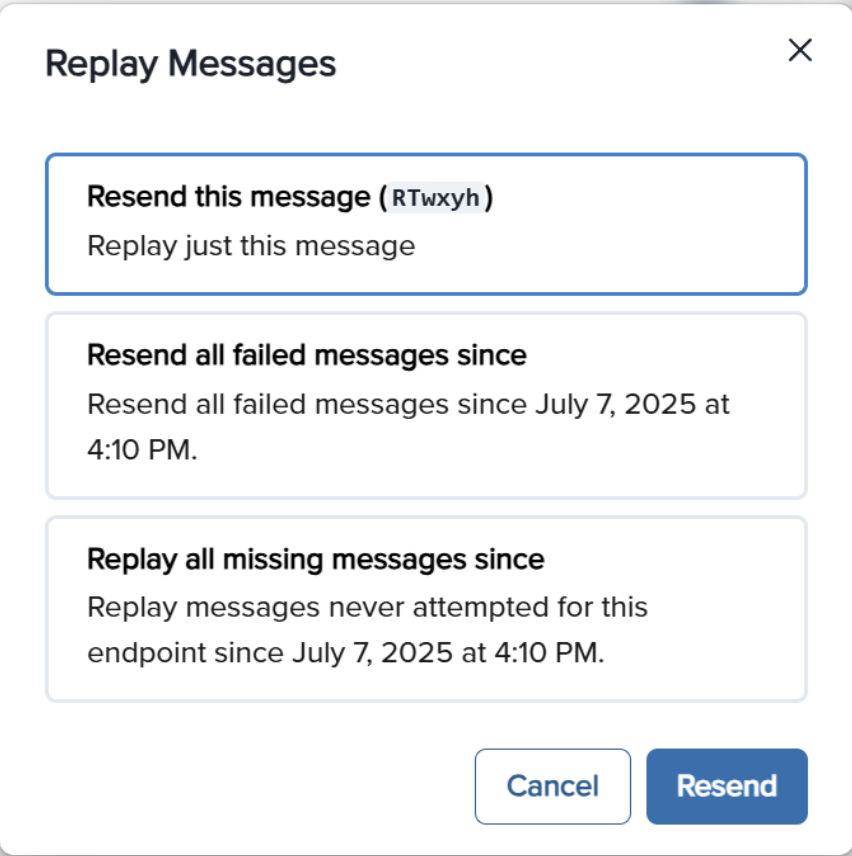Select the highlighted blue-bordered option card
Screen dimensions: 852x856
426,222
